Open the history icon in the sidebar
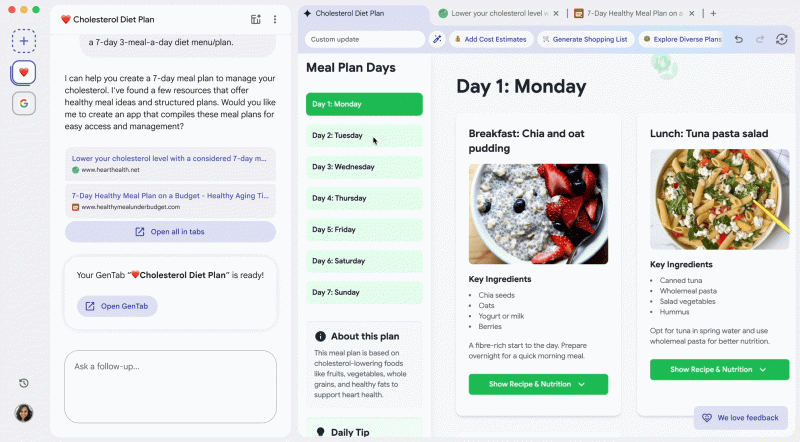 pyautogui.click(x=24, y=383)
